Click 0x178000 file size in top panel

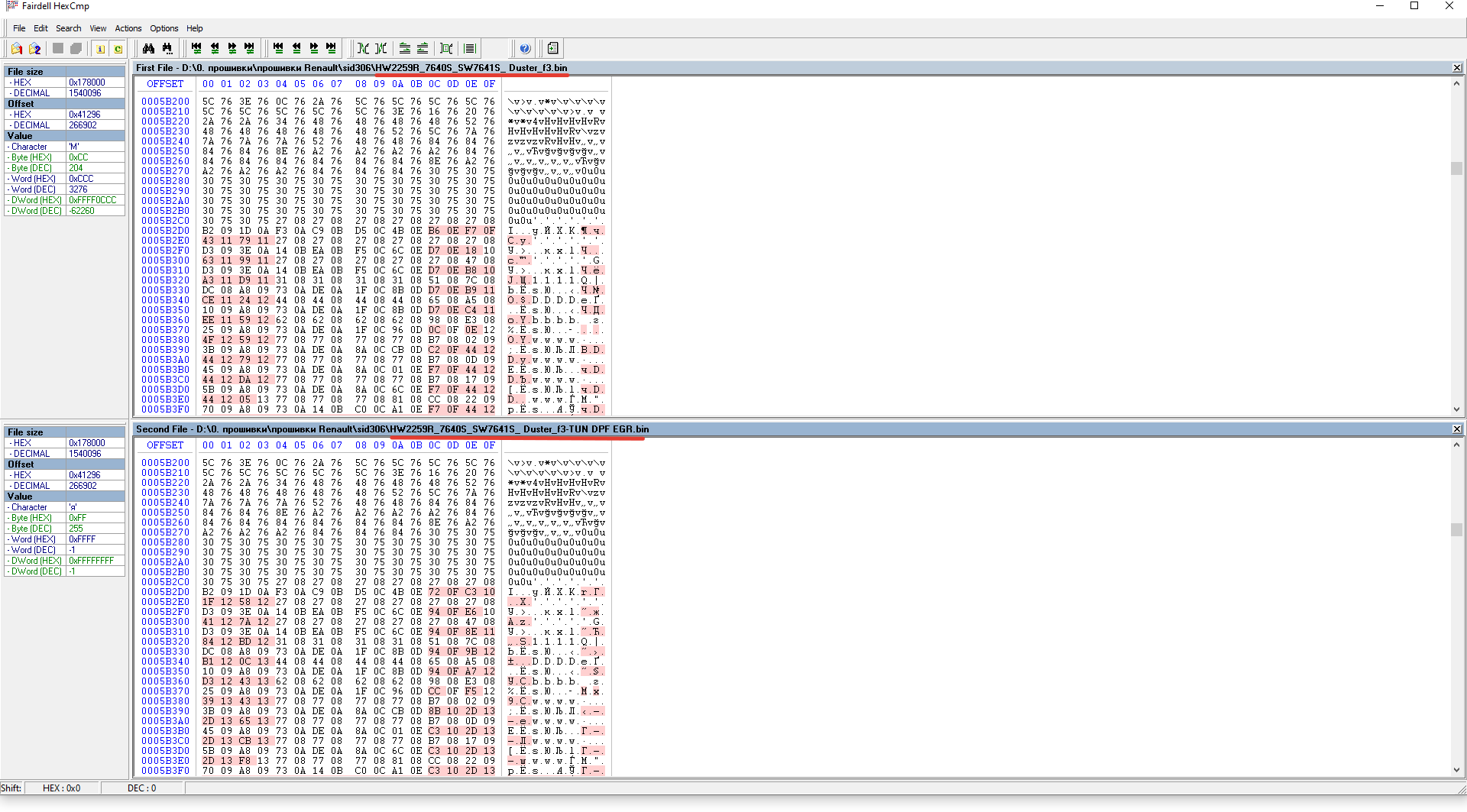click(x=96, y=82)
